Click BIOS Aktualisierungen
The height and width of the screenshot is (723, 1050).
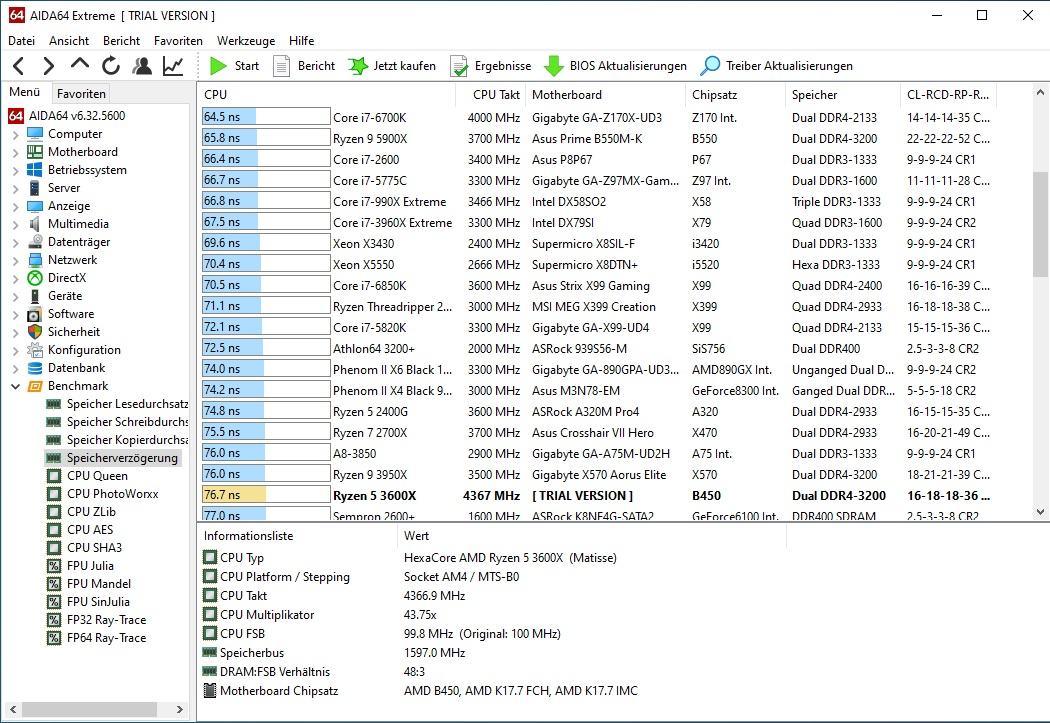[615, 66]
